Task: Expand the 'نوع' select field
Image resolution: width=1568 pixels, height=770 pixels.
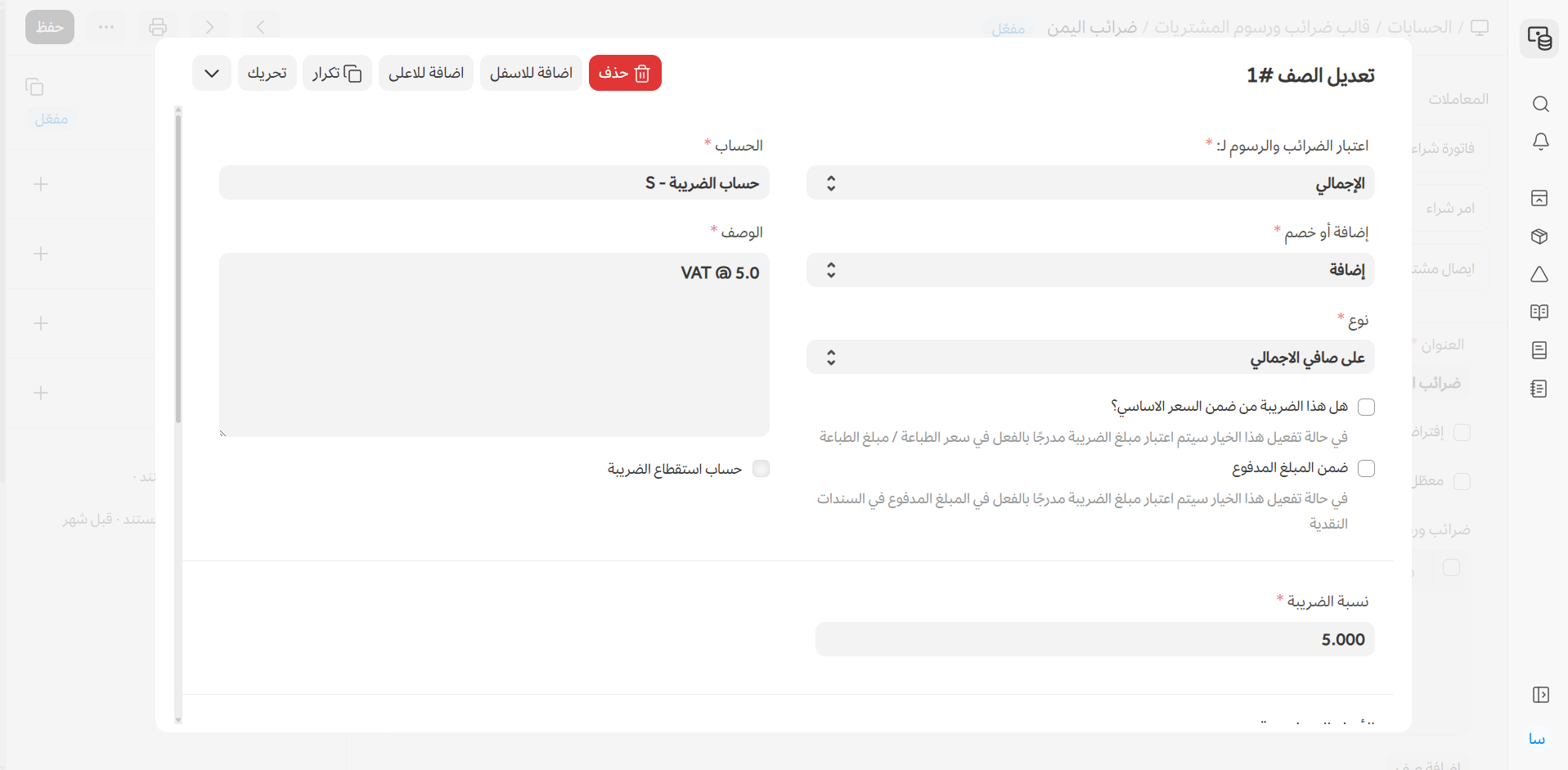Action: 1090,358
